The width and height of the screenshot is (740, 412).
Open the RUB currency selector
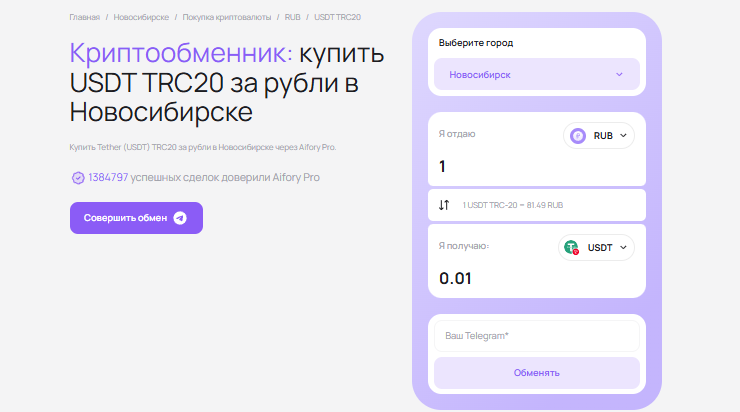pyautogui.click(x=598, y=136)
